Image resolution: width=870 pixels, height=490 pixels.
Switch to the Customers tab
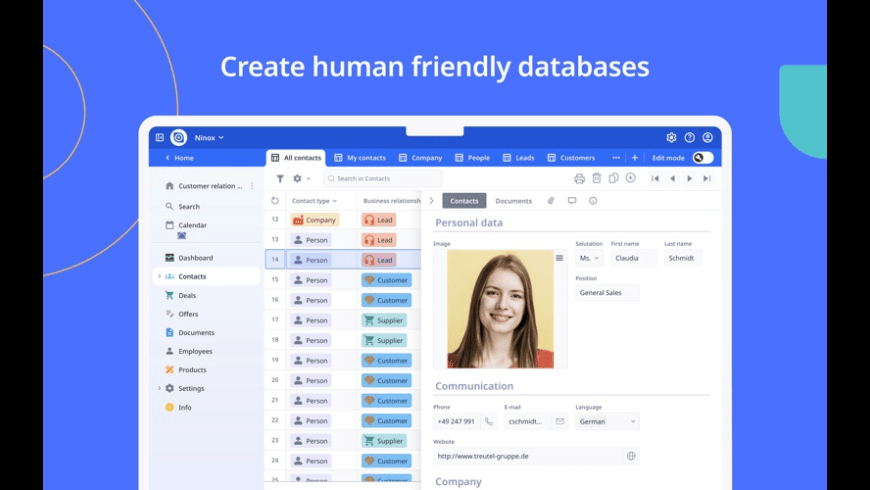(571, 158)
